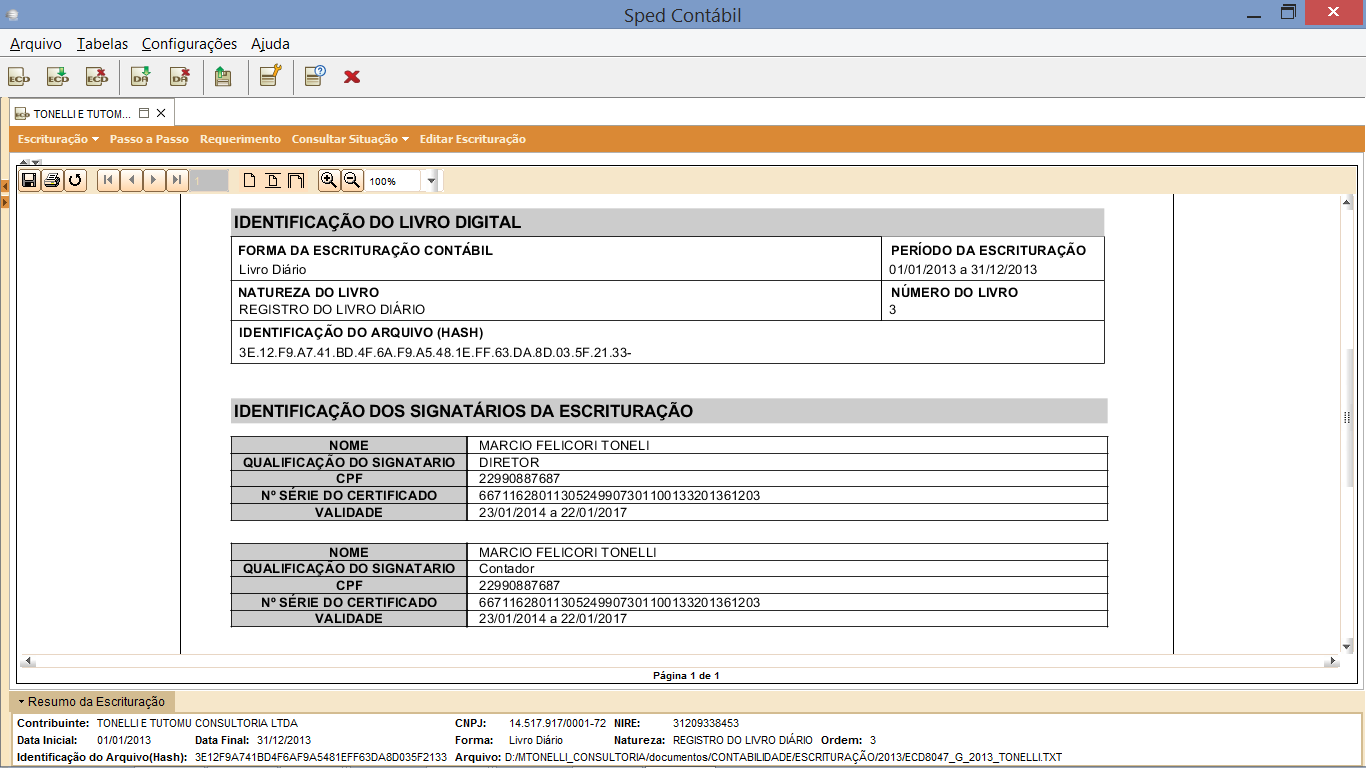Click scroll down arrow of report
1366x768 pixels.
(1347, 647)
